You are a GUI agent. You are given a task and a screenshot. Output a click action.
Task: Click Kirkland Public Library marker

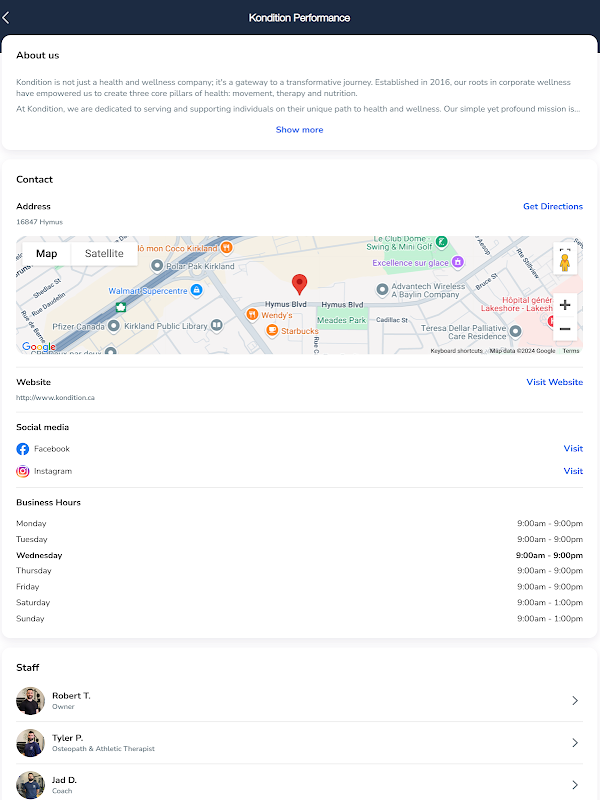click(217, 325)
